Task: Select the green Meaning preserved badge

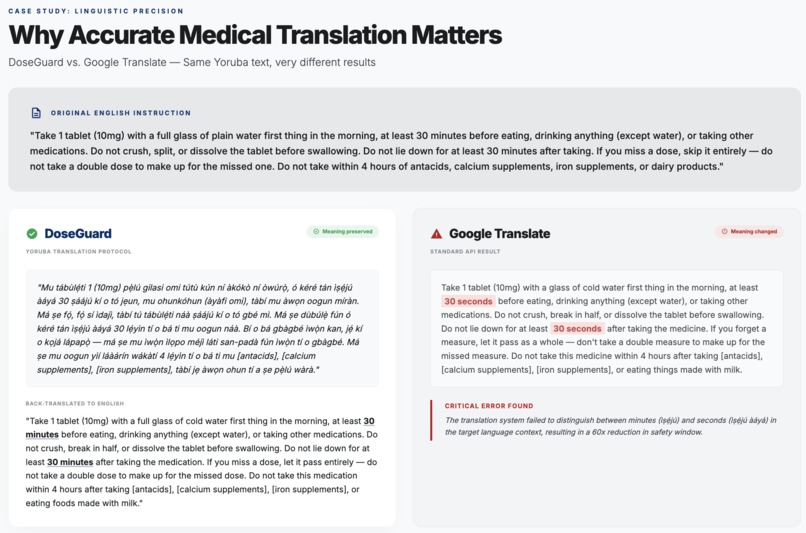Action: pos(343,231)
